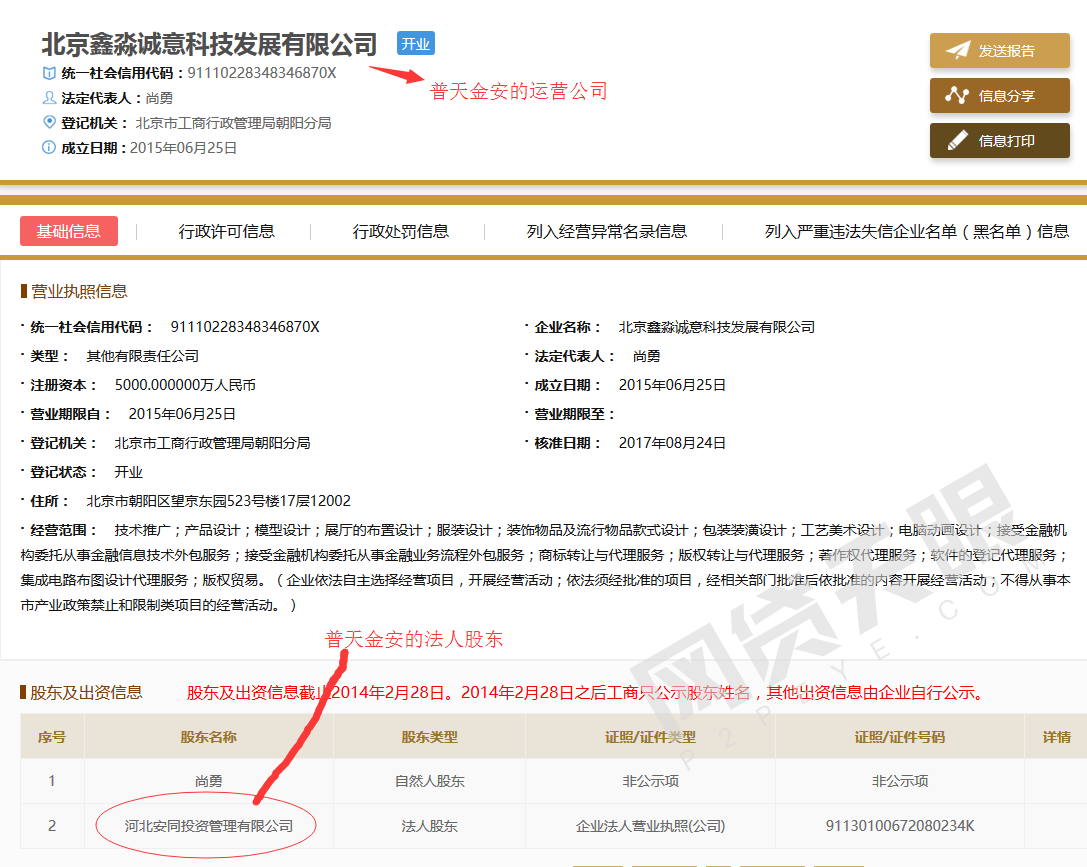Image resolution: width=1087 pixels, height=867 pixels.
Task: Click the shield icon beside 统一社会信用代码
Action: pos(49,73)
